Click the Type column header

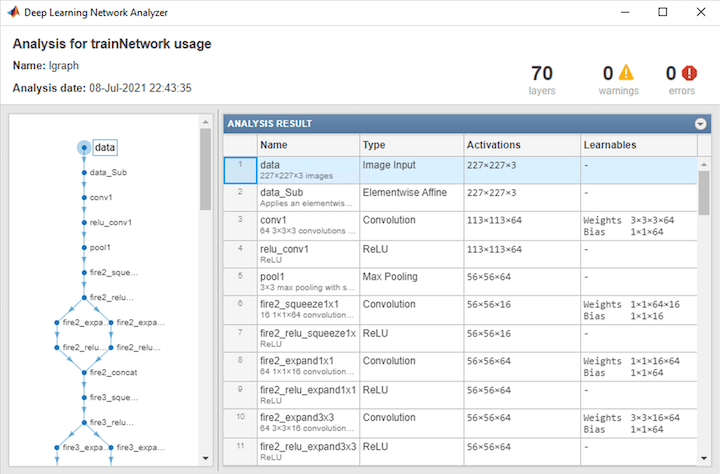coord(409,145)
